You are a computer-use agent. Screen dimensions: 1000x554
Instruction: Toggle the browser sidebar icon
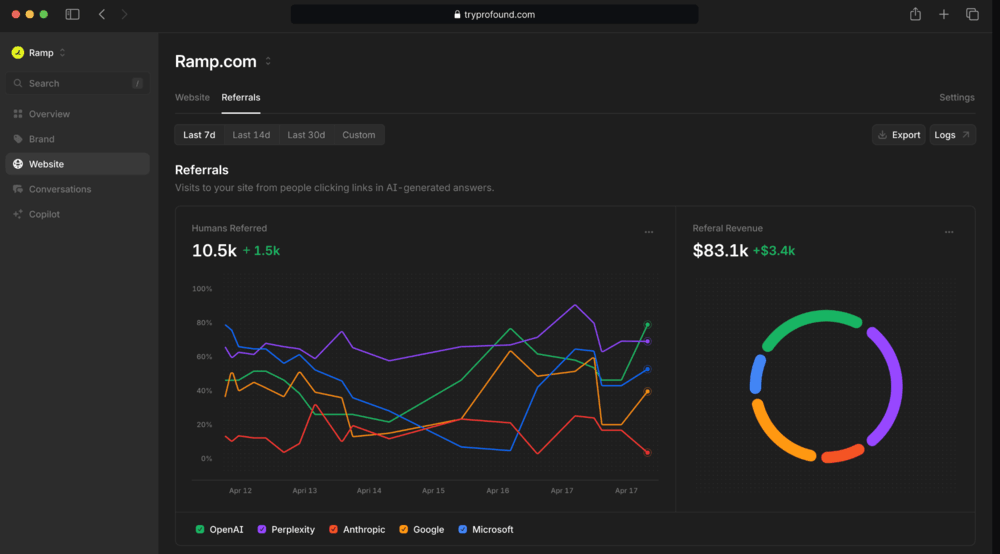click(x=72, y=14)
